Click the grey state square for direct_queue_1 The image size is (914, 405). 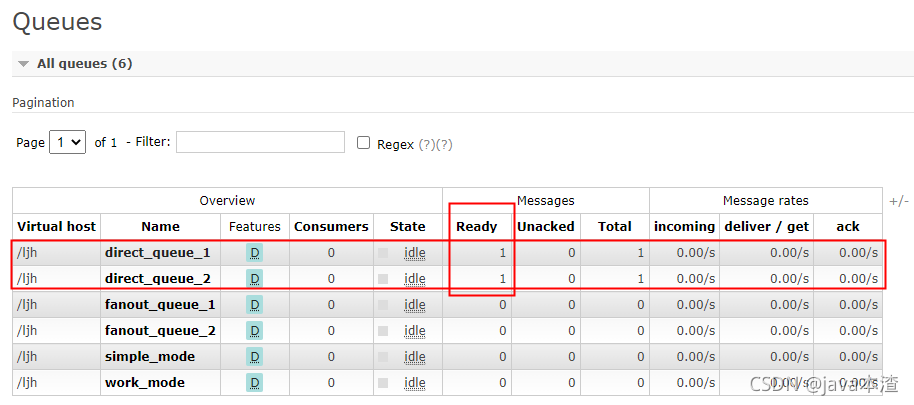click(383, 253)
